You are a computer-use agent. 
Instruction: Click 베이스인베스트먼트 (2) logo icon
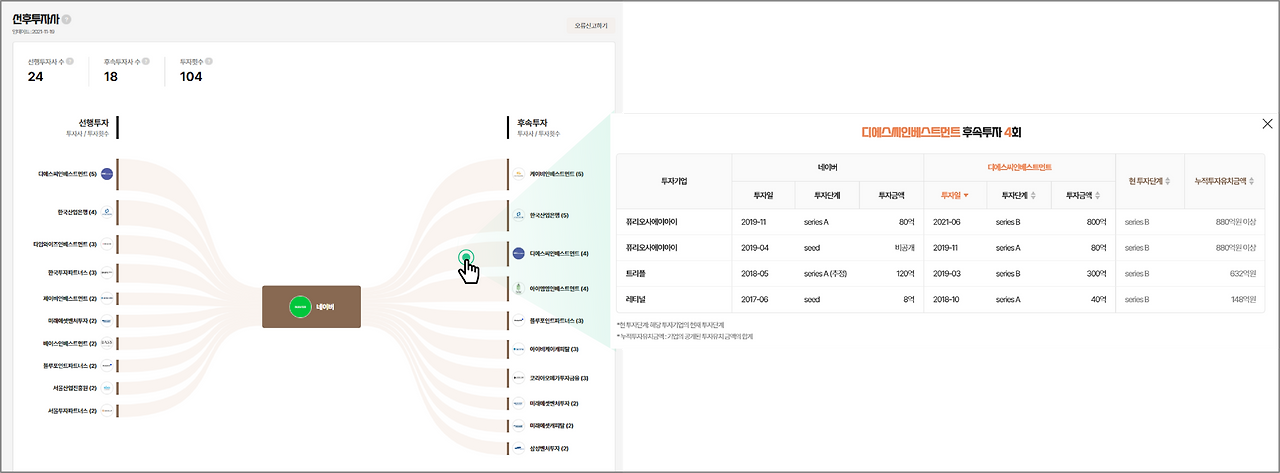pyautogui.click(x=107, y=343)
